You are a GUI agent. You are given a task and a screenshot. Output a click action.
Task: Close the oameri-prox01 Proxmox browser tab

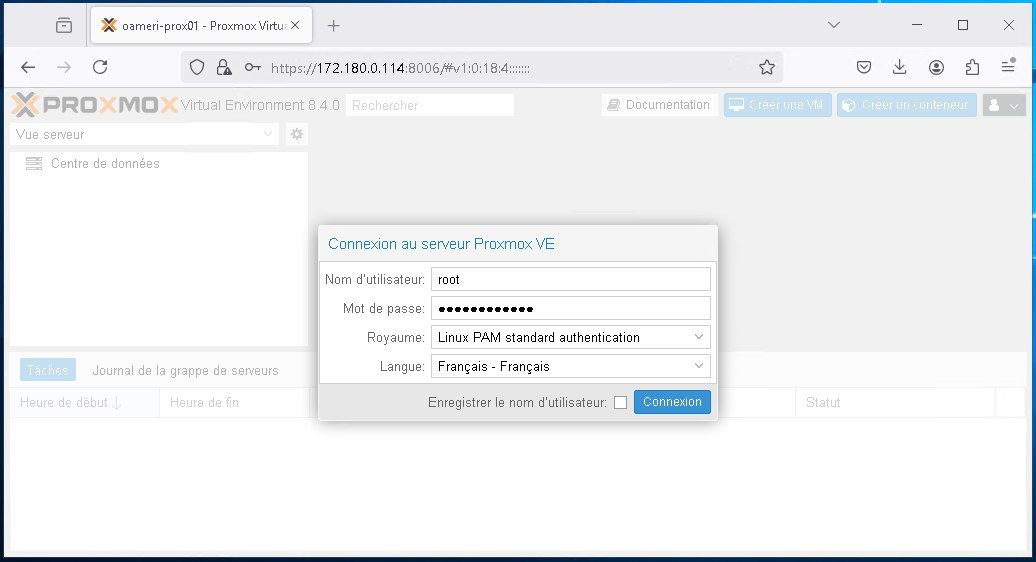click(x=295, y=25)
